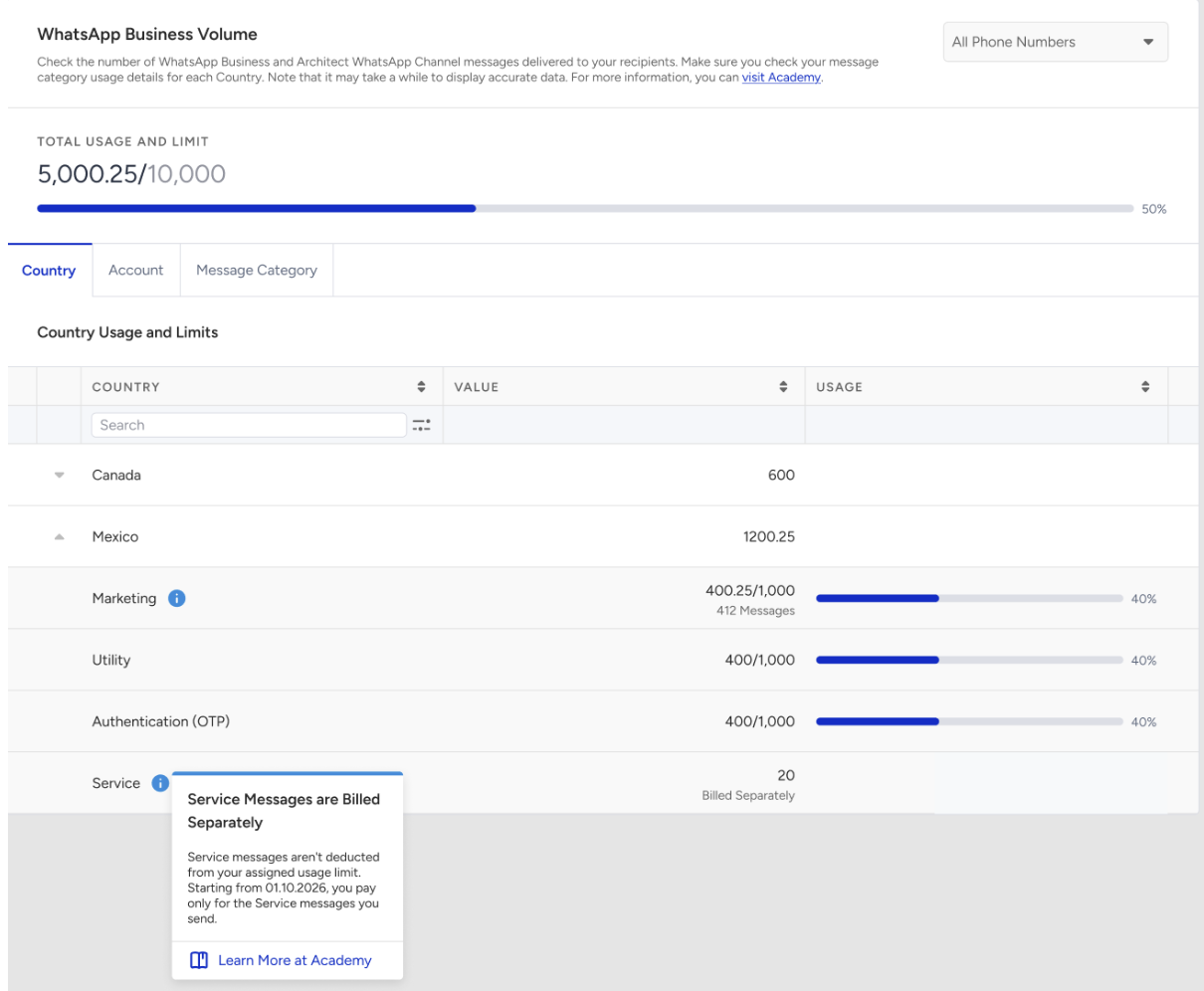1204x991 pixels.
Task: Click the WhatsApp Business Volume title
Action: [x=147, y=34]
